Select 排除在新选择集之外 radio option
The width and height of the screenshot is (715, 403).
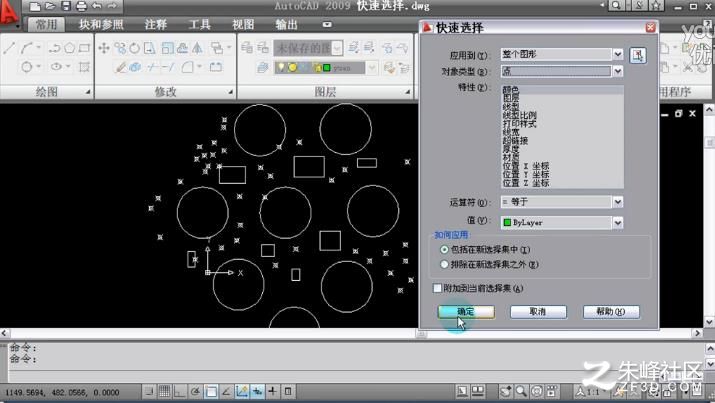[x=444, y=264]
